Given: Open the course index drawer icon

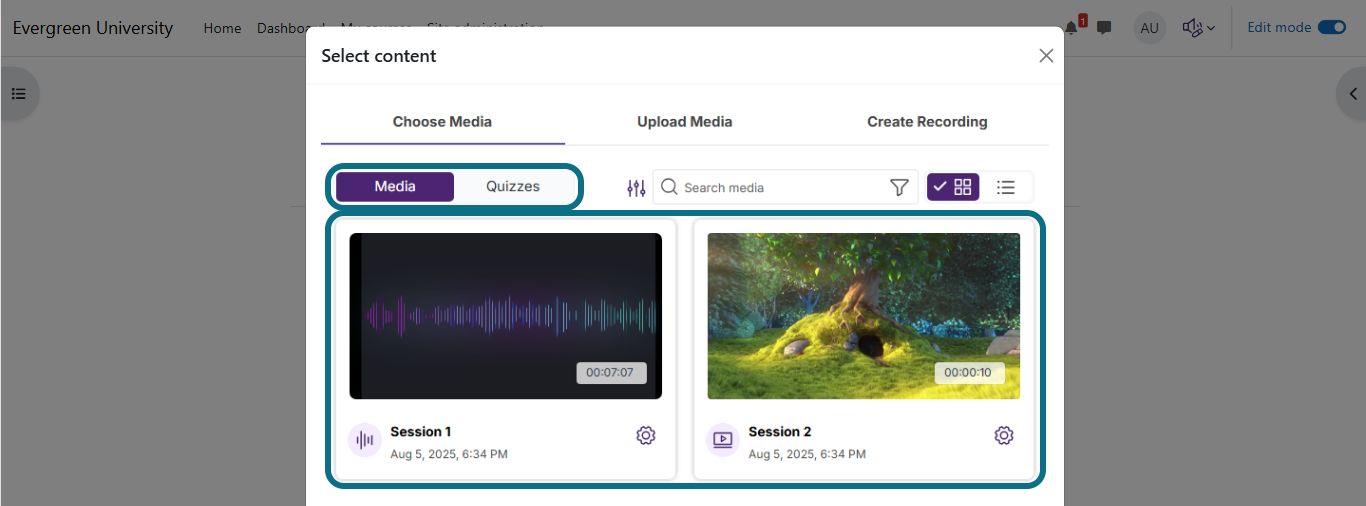Looking at the screenshot, I should (x=19, y=94).
